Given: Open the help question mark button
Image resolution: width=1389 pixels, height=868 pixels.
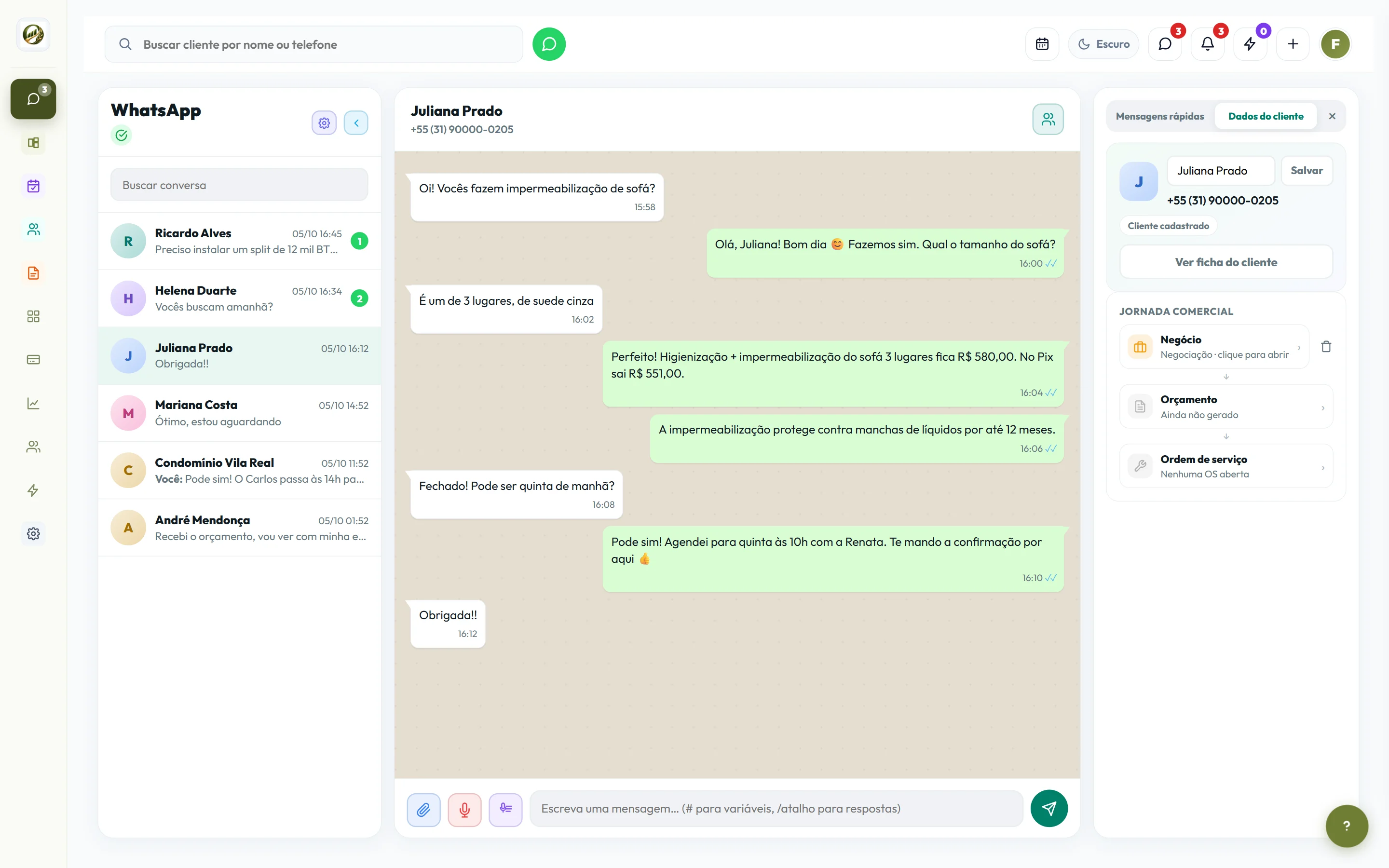Looking at the screenshot, I should pos(1347,826).
